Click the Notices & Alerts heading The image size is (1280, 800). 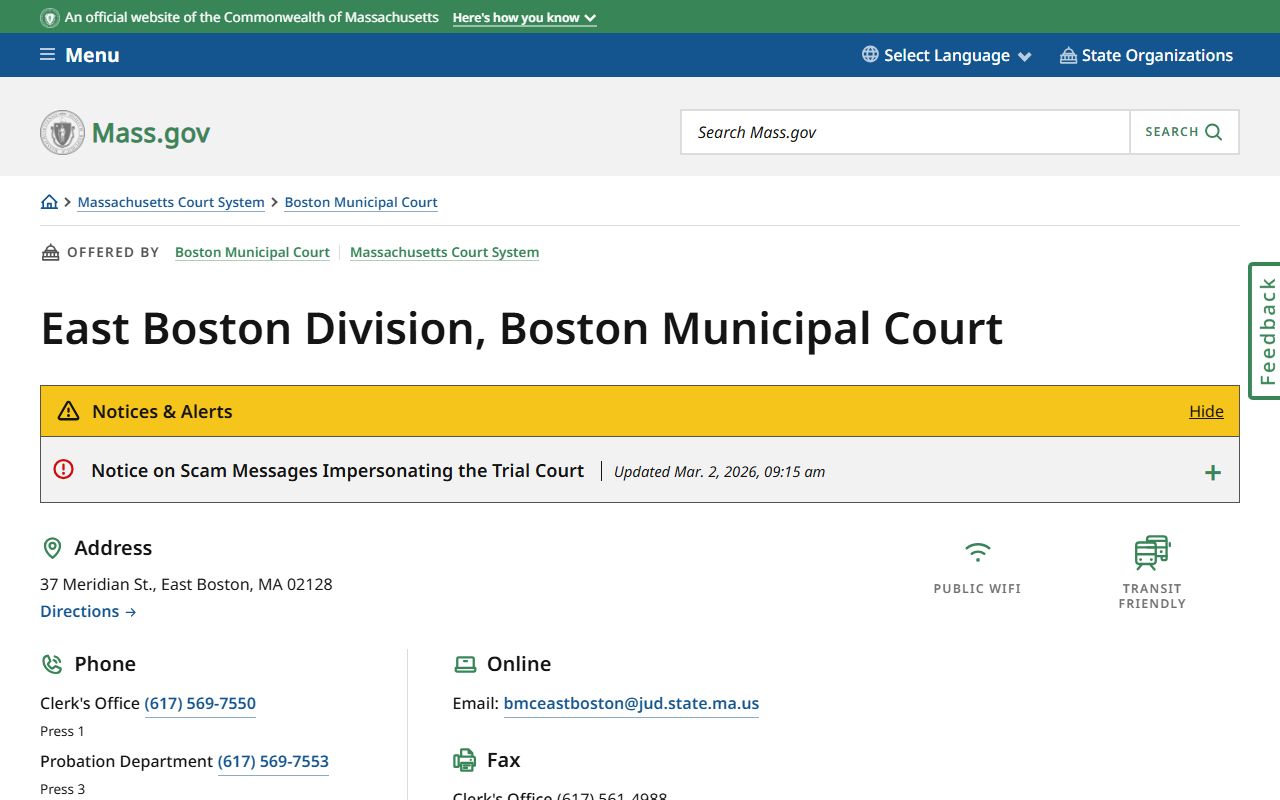pos(162,411)
